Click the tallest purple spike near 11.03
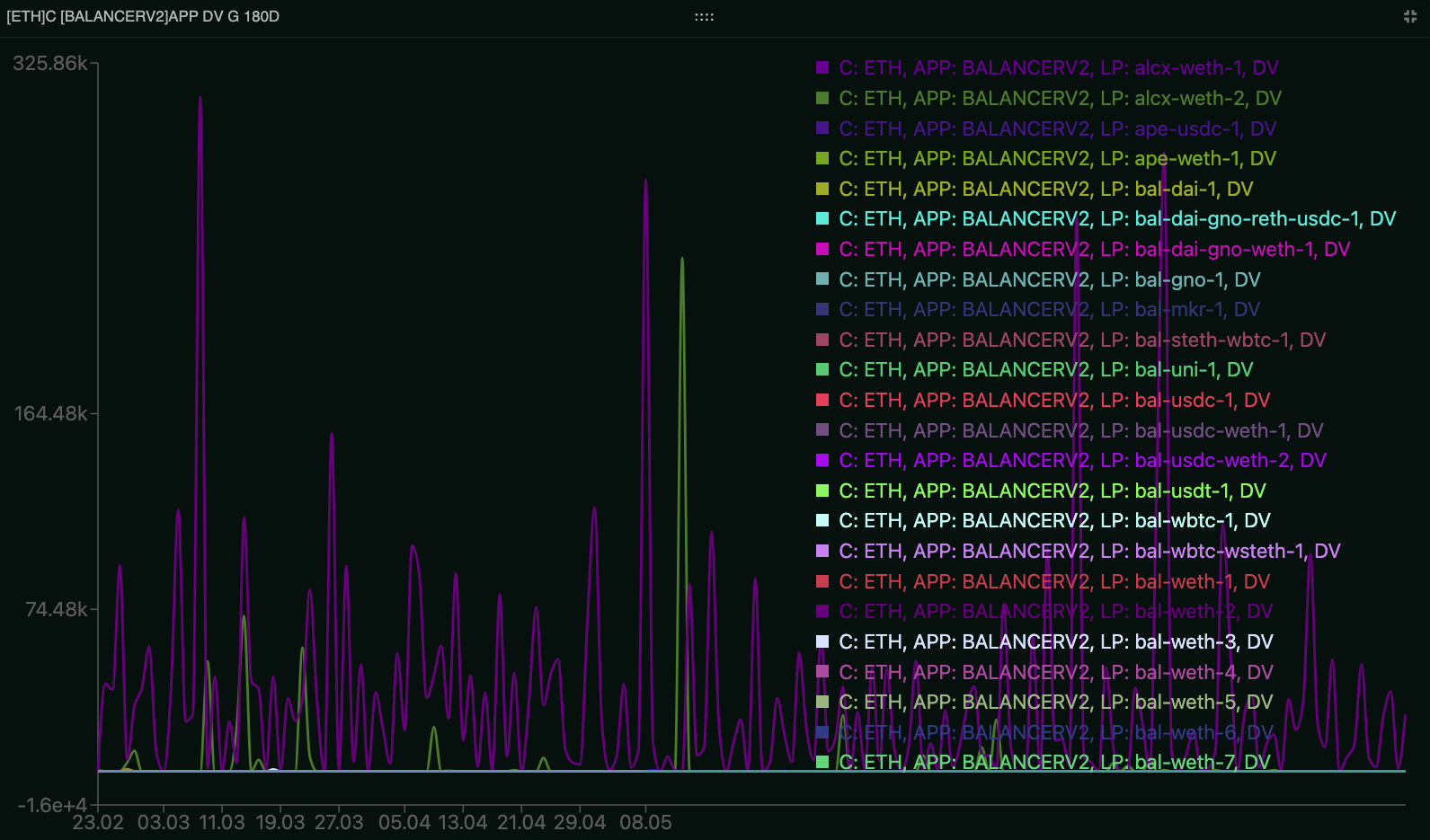The image size is (1430, 840). tap(200, 99)
